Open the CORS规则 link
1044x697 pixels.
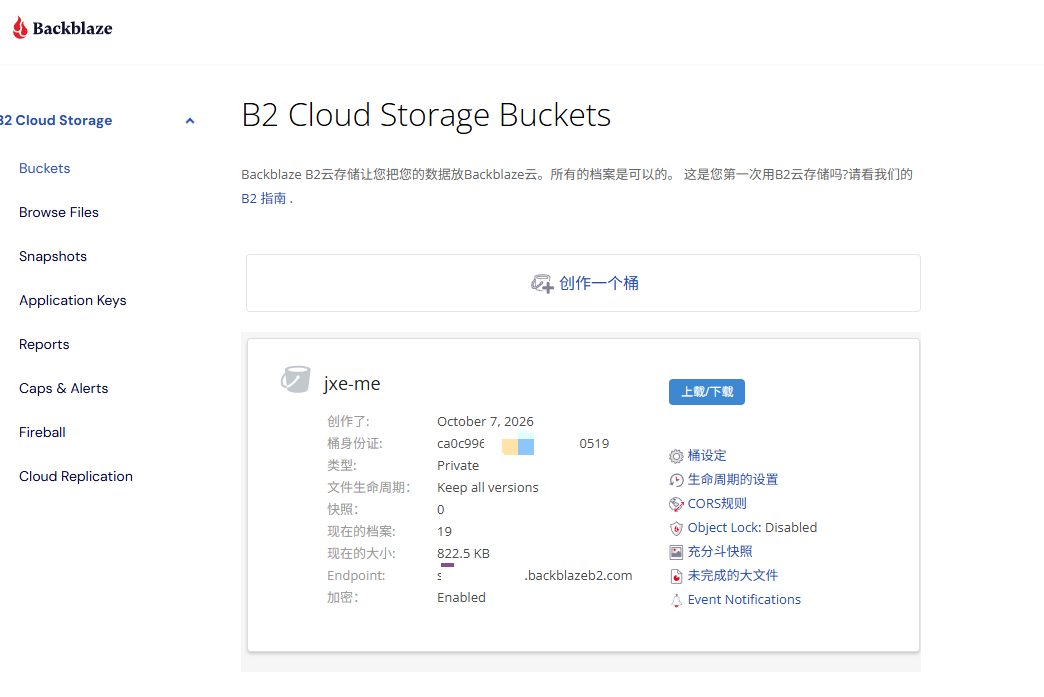point(717,503)
